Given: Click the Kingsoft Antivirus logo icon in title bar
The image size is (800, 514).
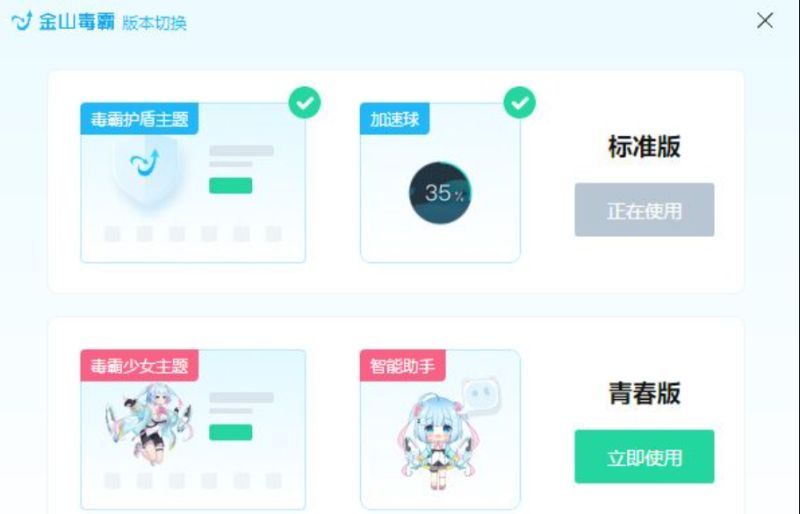Looking at the screenshot, I should tap(22, 21).
